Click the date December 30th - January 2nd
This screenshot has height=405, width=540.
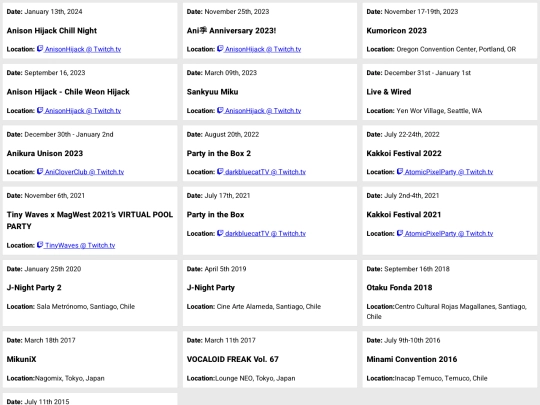(x=69, y=134)
